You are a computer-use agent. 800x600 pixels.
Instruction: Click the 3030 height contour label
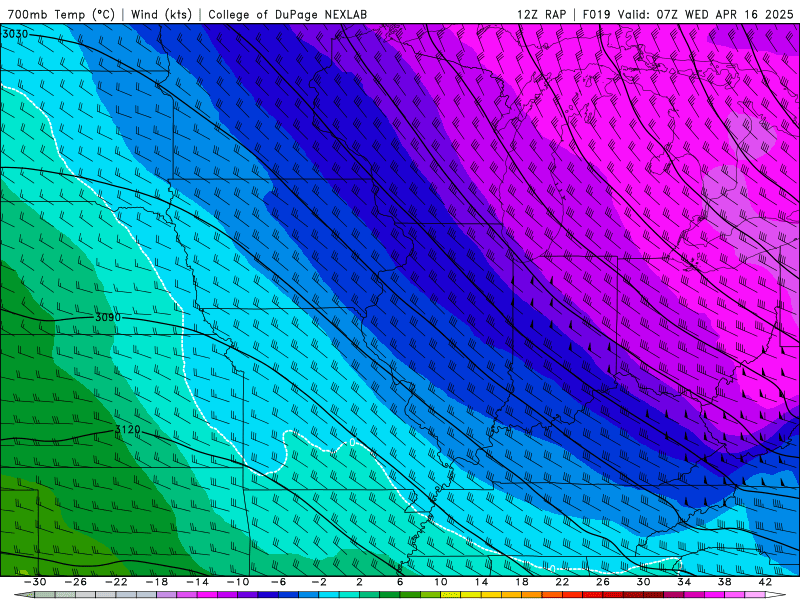coord(15,34)
